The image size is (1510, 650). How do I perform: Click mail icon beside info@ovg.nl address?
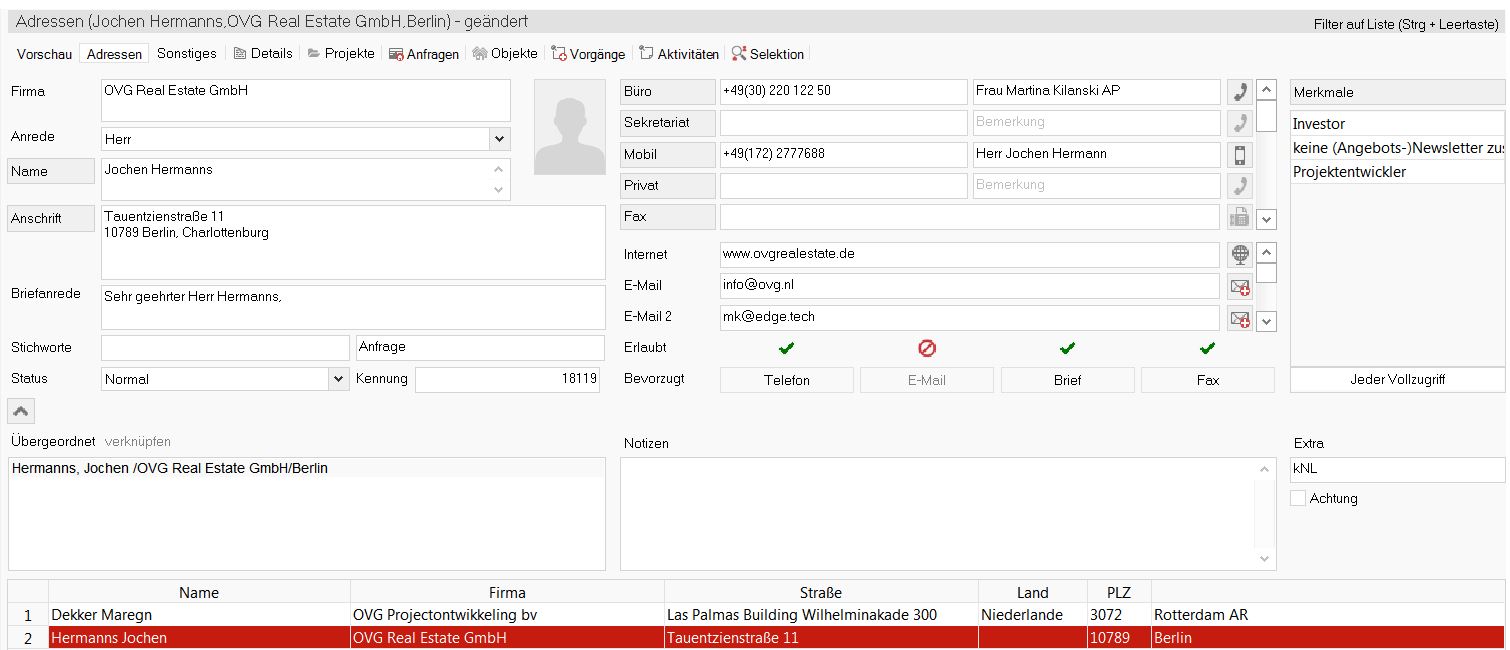pyautogui.click(x=1240, y=287)
